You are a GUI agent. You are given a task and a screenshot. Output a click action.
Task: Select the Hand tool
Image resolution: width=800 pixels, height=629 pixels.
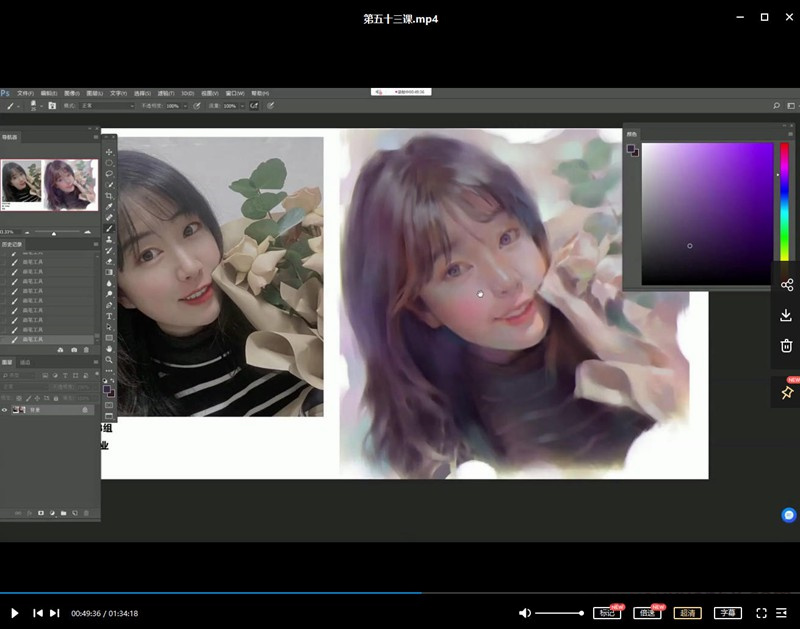[x=109, y=348]
